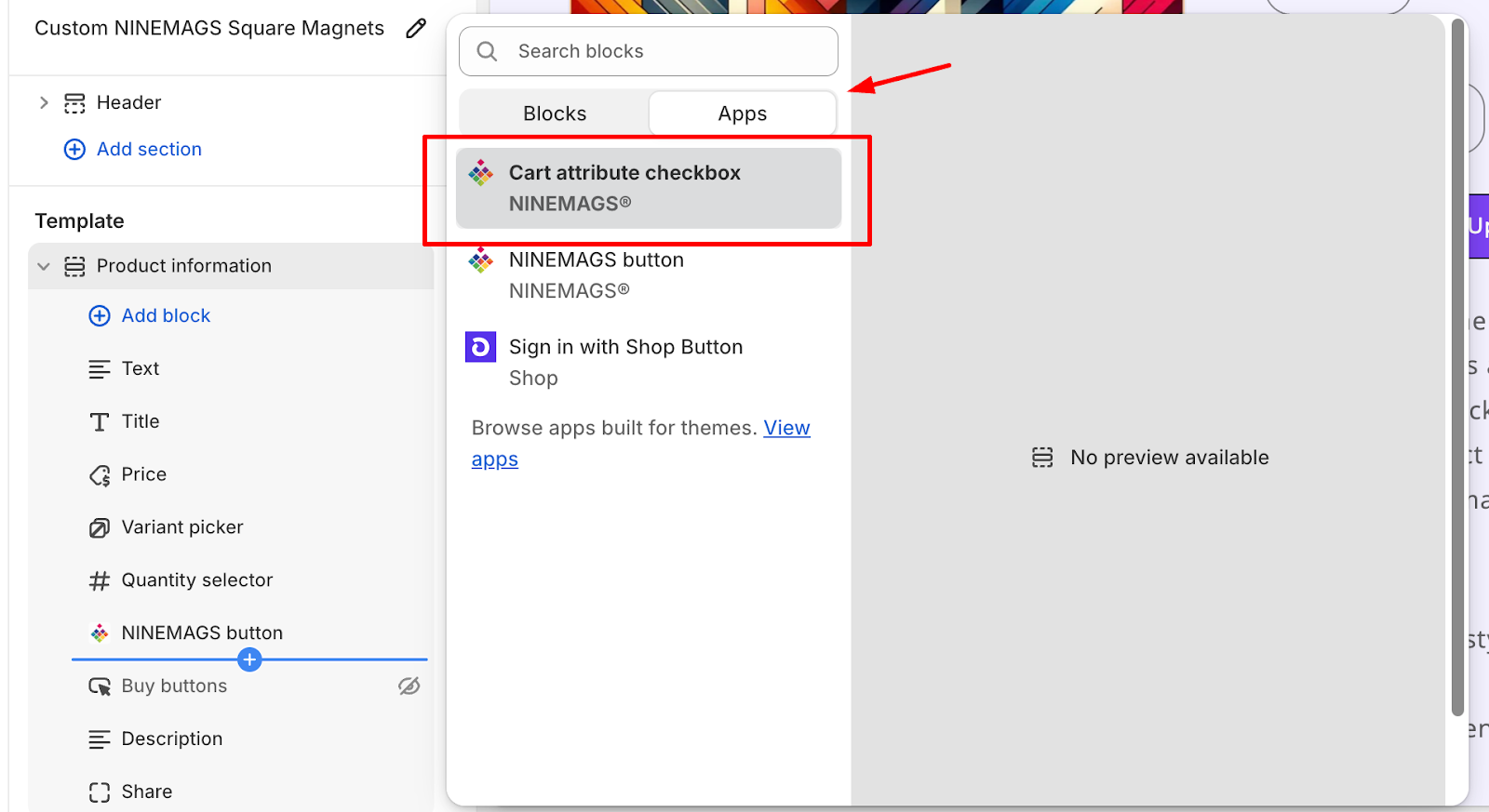
Task: Click the Quantity selector hash icon
Action: click(100, 581)
